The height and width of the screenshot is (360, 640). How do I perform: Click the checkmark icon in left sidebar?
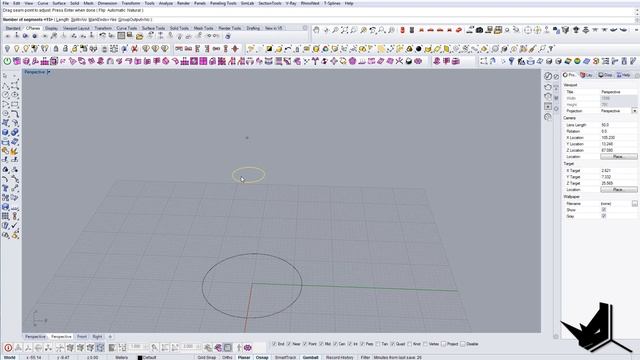[x=15, y=225]
